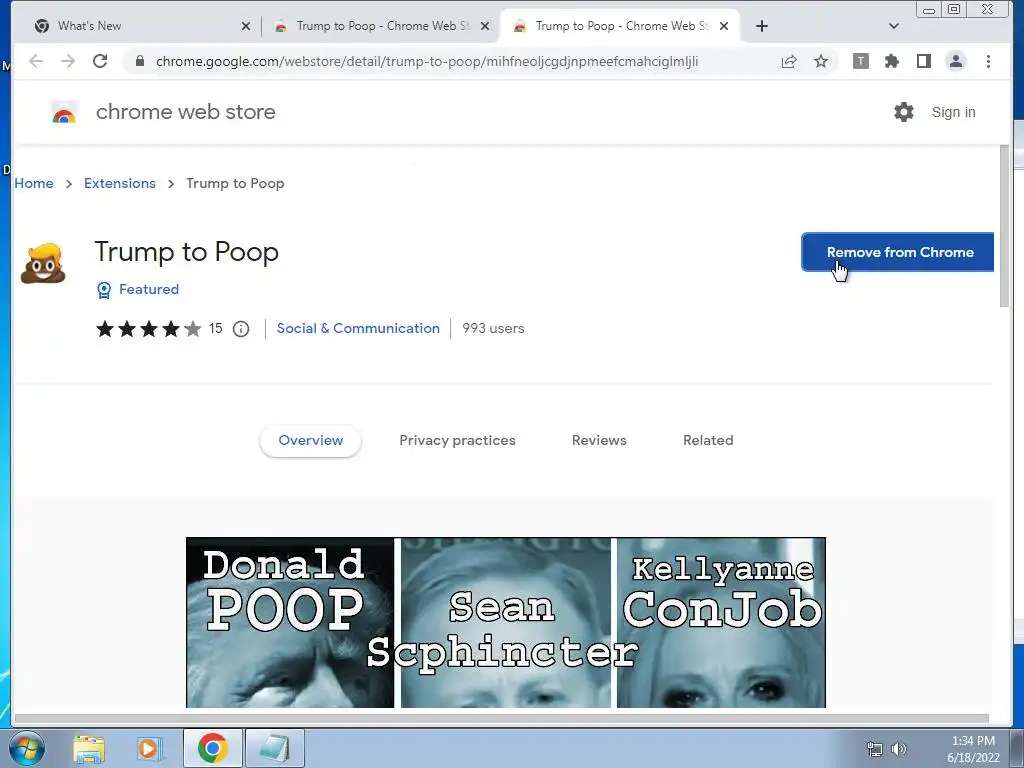Open the Social & Communication category link

(358, 328)
